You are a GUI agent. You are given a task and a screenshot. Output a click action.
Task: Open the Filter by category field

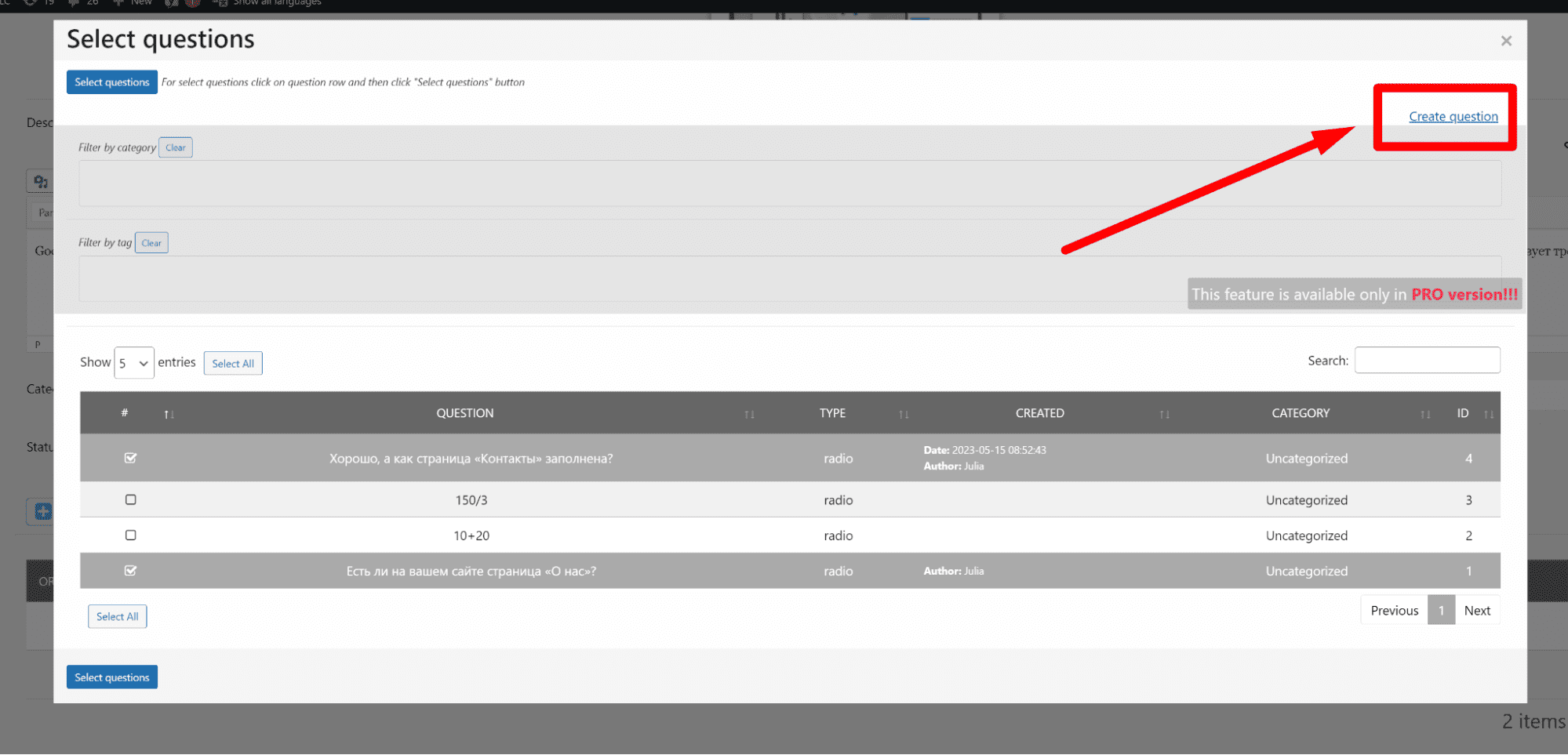(789, 183)
